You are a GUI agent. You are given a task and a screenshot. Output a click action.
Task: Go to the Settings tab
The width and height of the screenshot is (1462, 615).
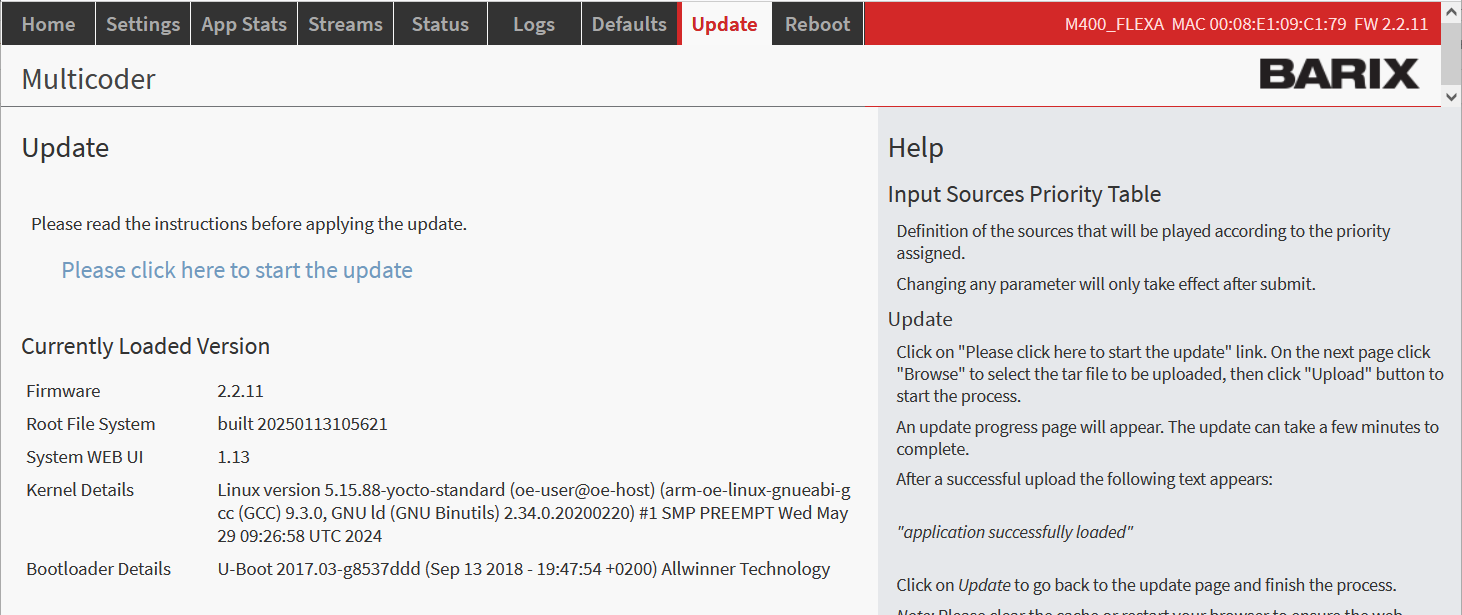tap(143, 24)
